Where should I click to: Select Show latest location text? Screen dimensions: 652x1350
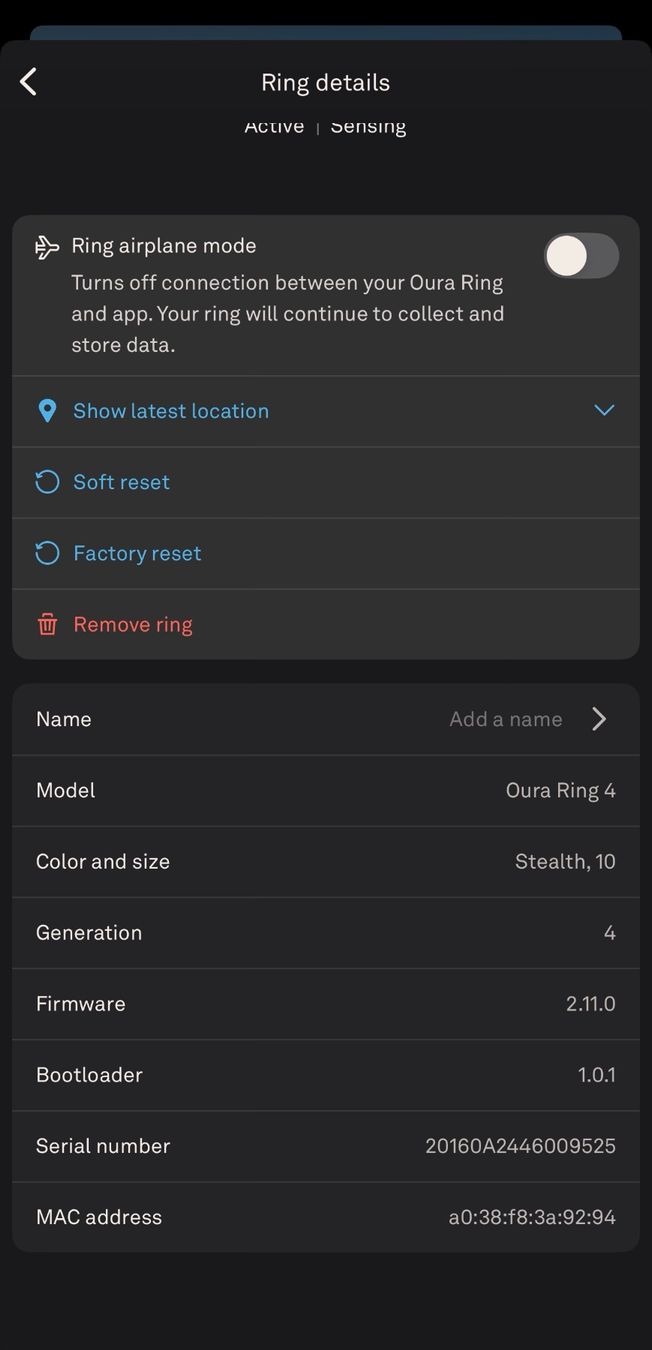(171, 411)
